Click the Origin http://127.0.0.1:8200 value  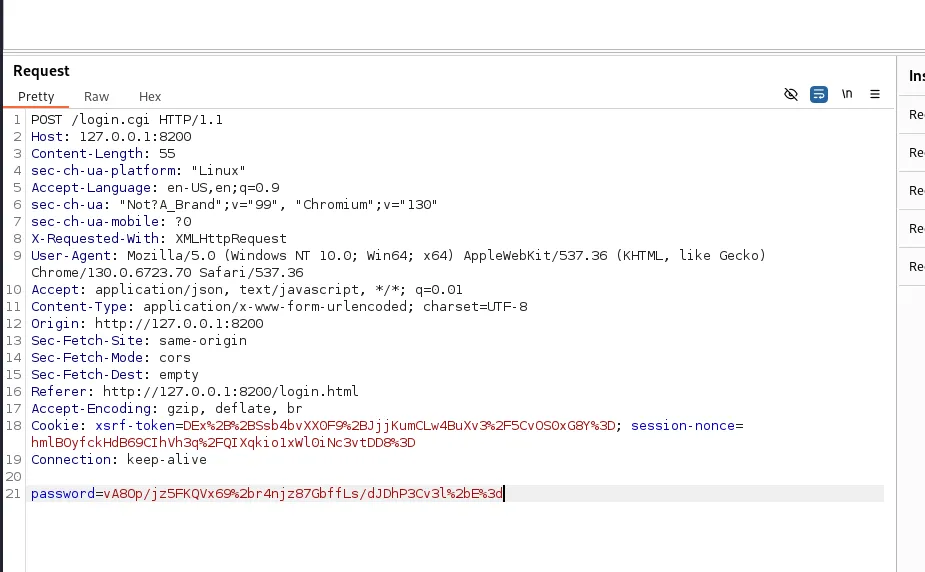[179, 324]
